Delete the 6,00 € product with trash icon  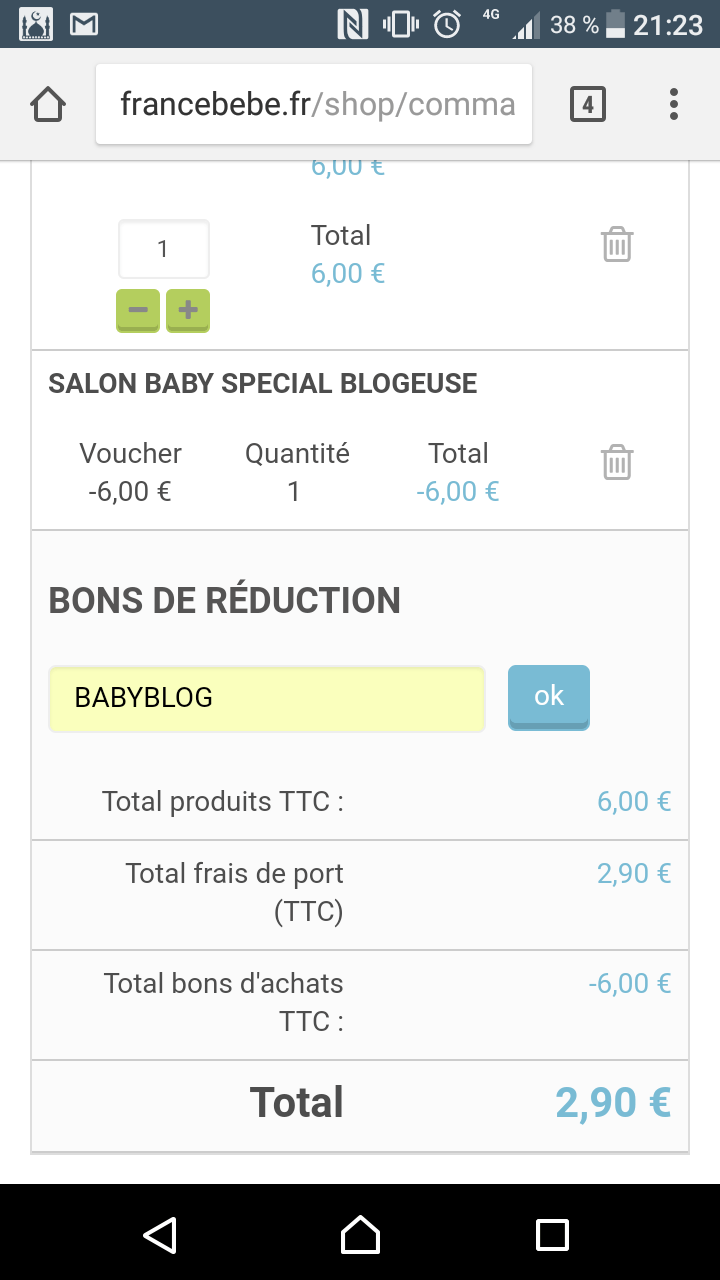pos(617,244)
